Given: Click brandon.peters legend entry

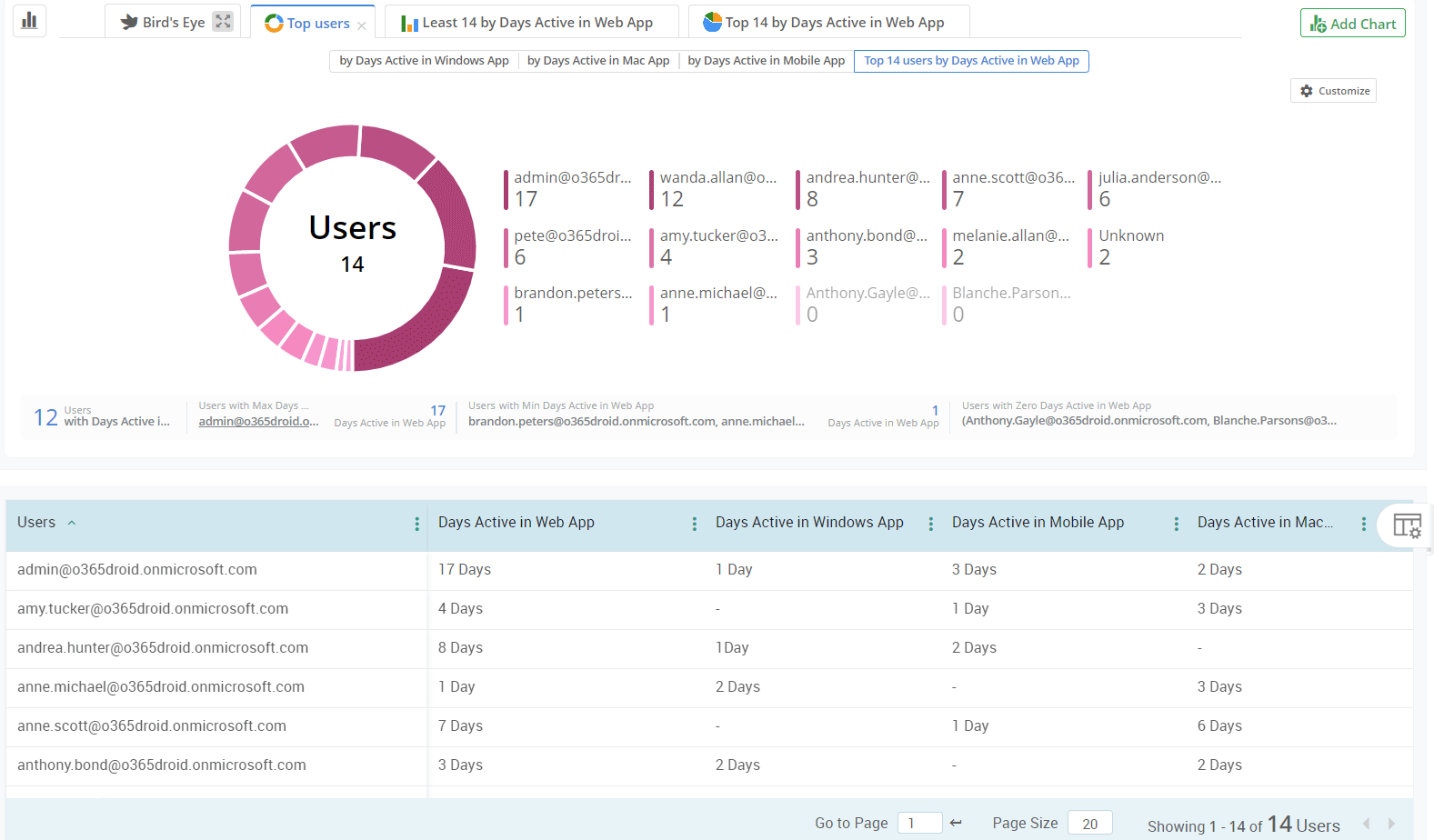Looking at the screenshot, I should pos(569,305).
